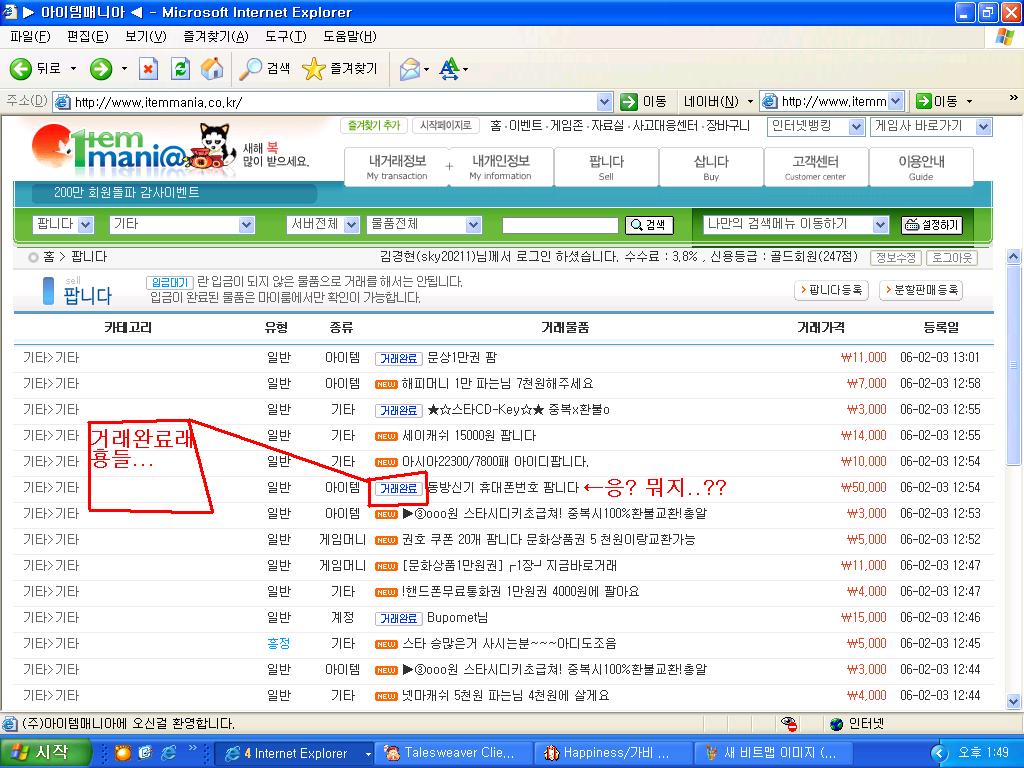
Task: Click the Refresh page icon
Action: [180, 69]
